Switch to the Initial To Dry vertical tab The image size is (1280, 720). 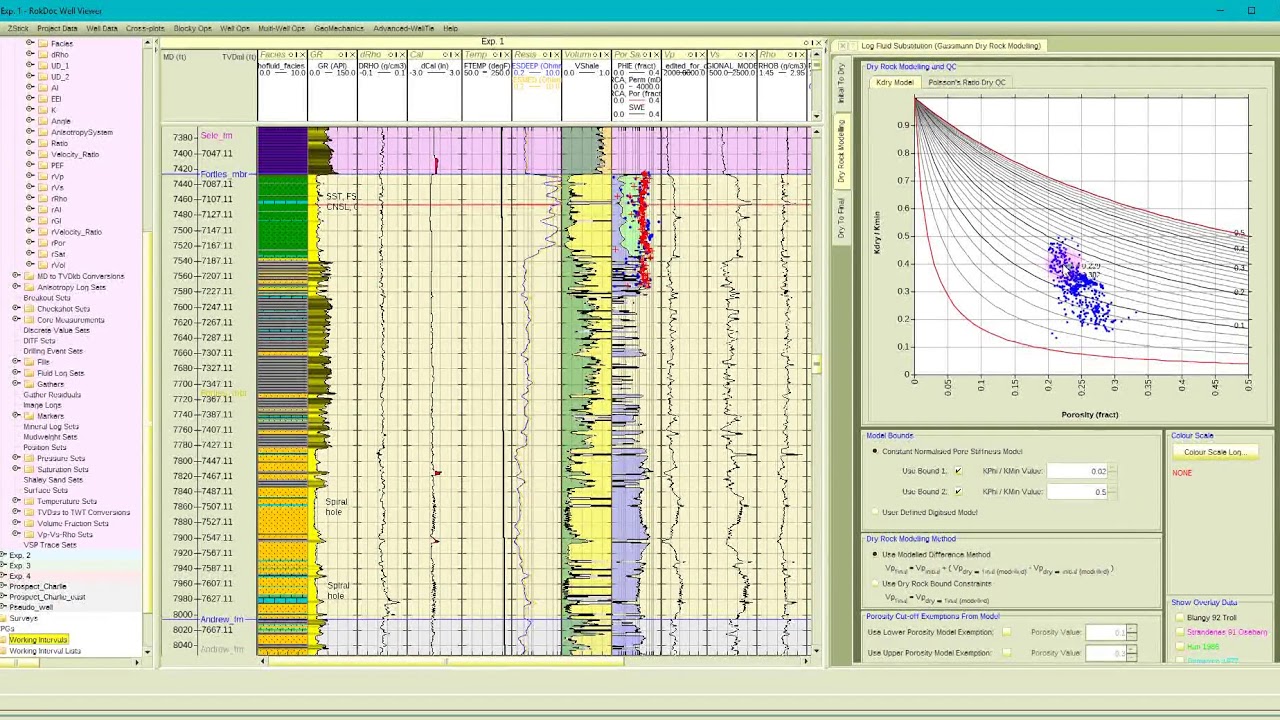tap(841, 84)
